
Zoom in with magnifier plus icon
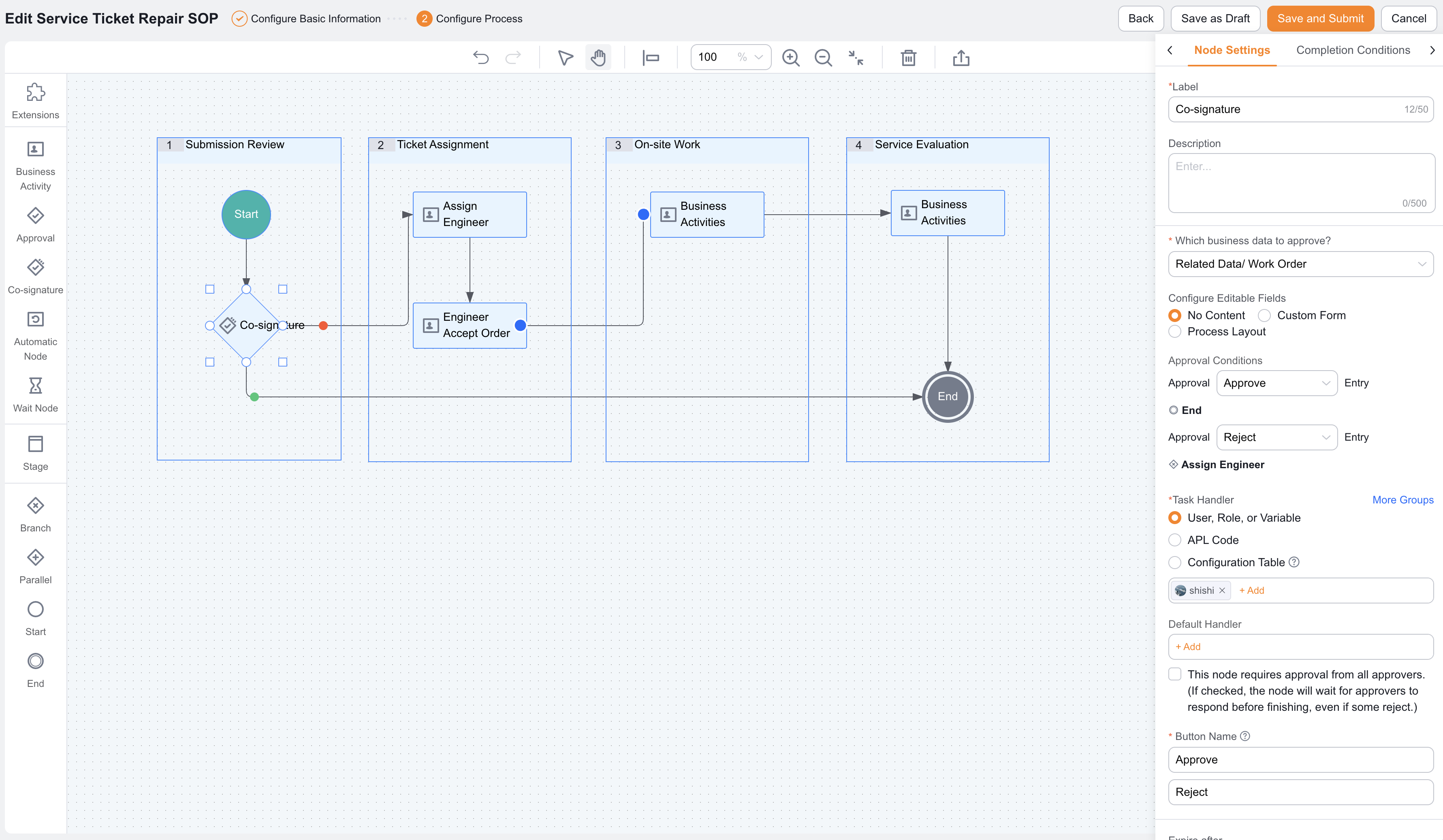(791, 57)
